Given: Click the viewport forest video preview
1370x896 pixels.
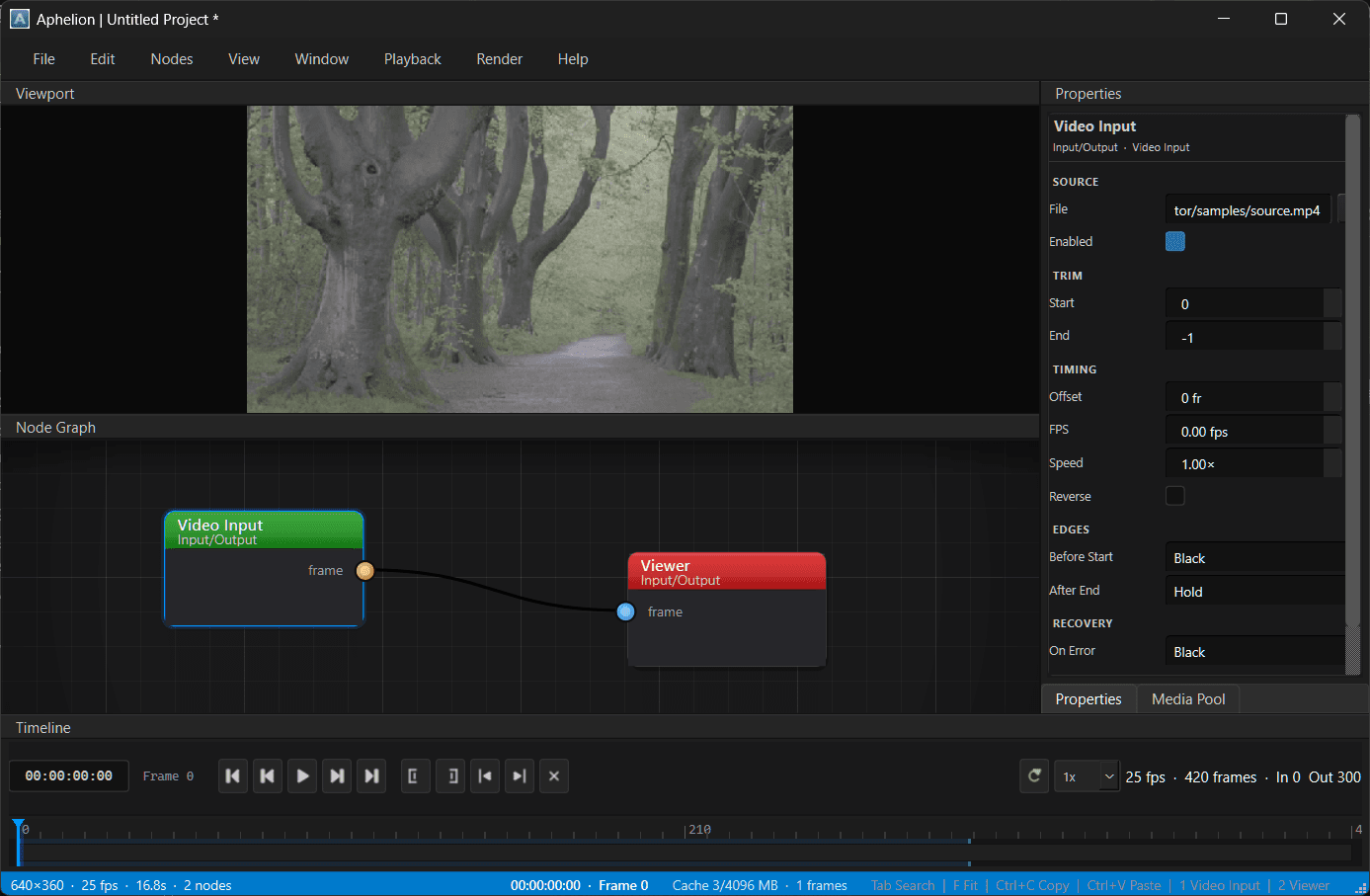Looking at the screenshot, I should pos(520,259).
